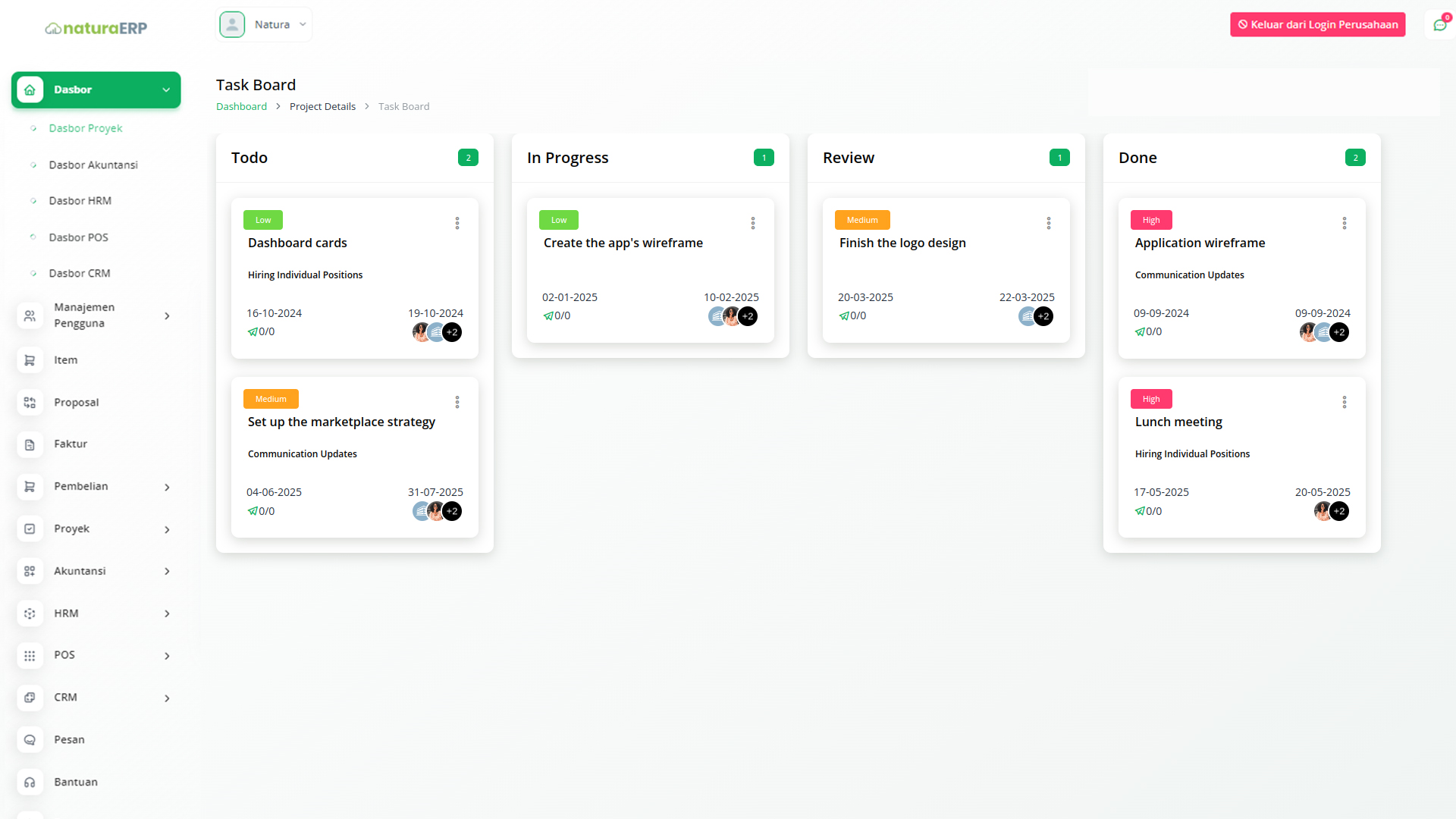1456x819 pixels.
Task: Open three-dot menu on Lunch meeting card
Action: click(x=1345, y=402)
